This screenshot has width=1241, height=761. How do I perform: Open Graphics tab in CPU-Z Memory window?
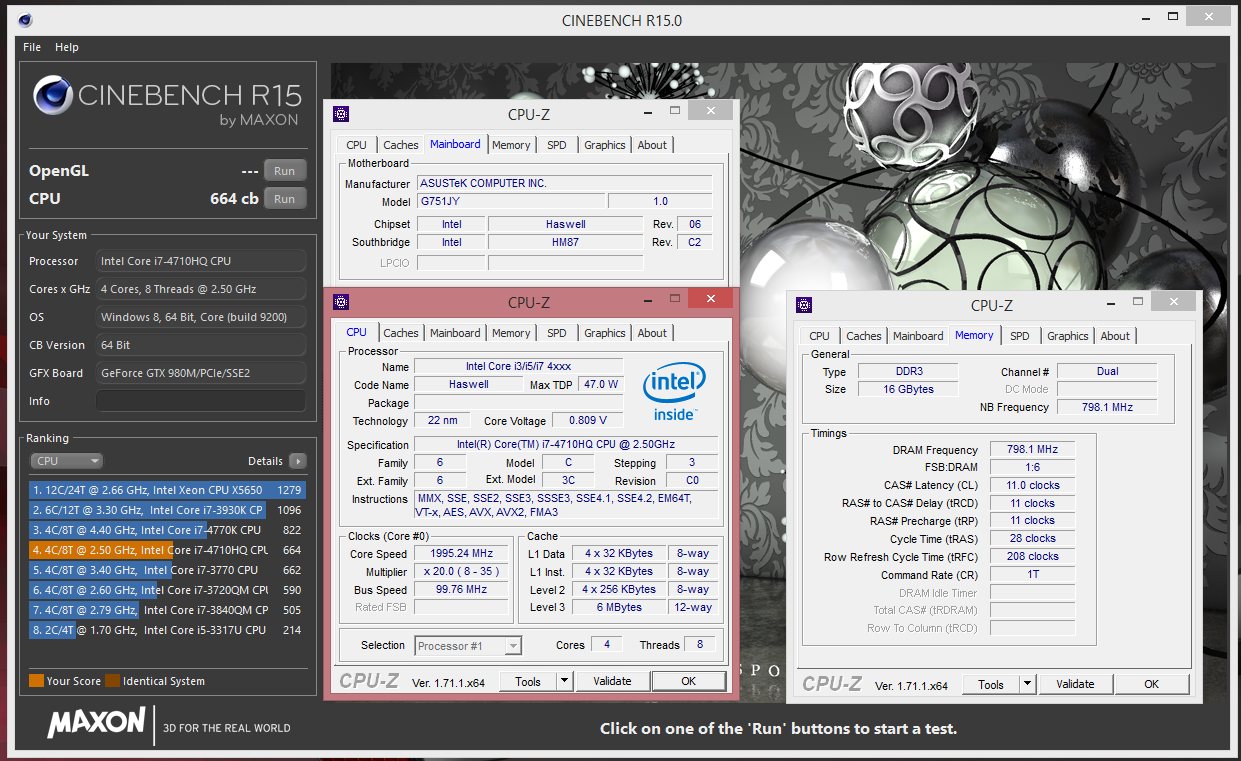[x=1068, y=336]
